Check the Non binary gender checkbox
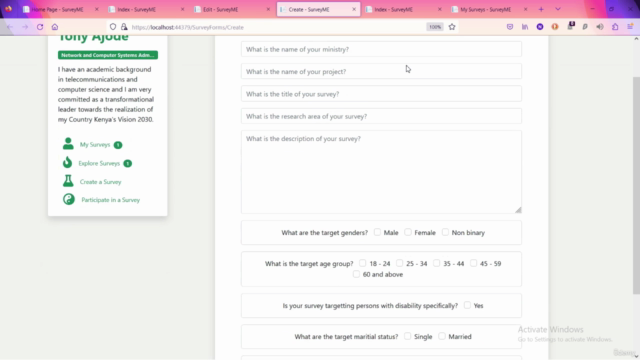This screenshot has height=360, width=640. [445, 232]
